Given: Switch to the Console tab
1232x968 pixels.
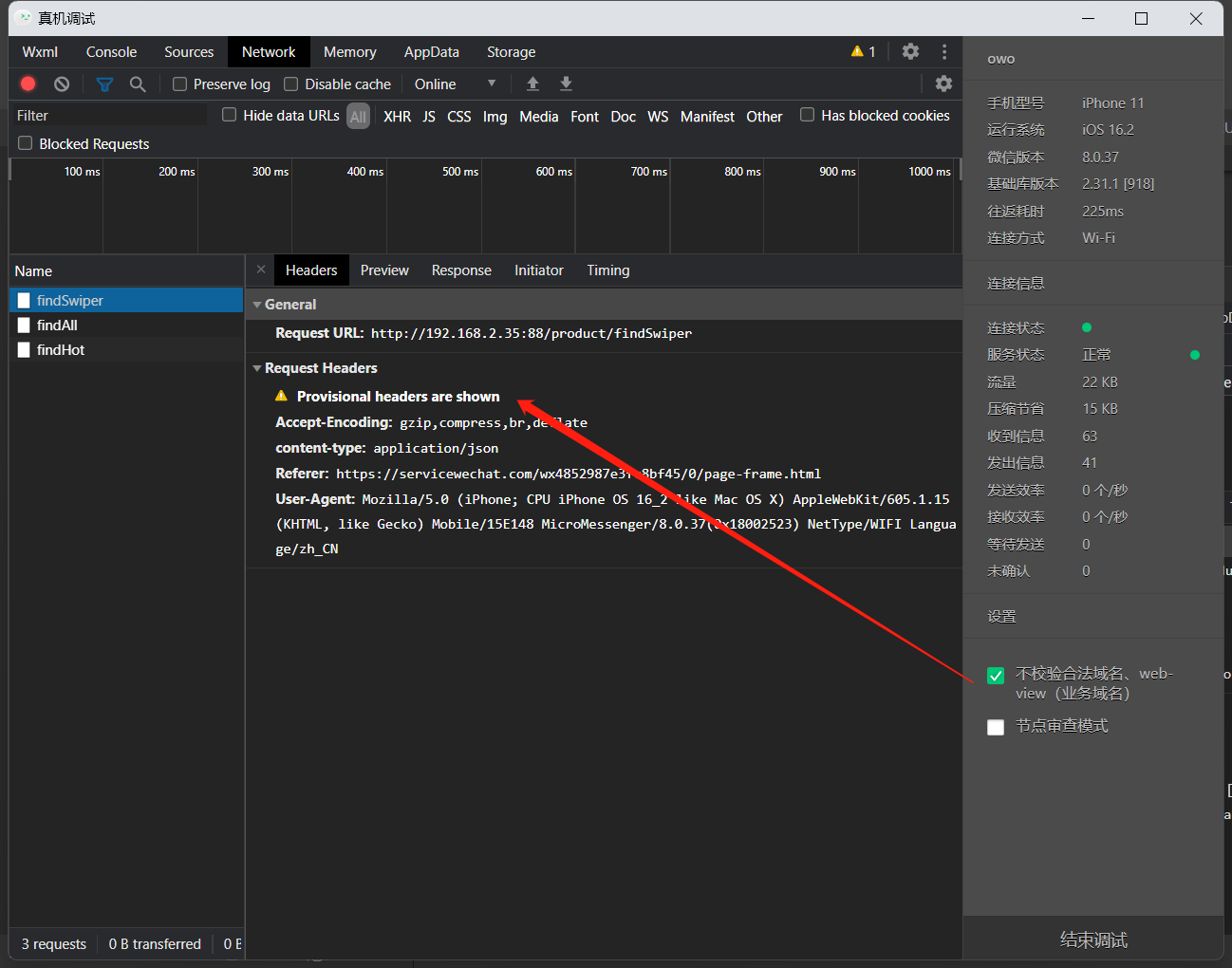Looking at the screenshot, I should [x=111, y=52].
